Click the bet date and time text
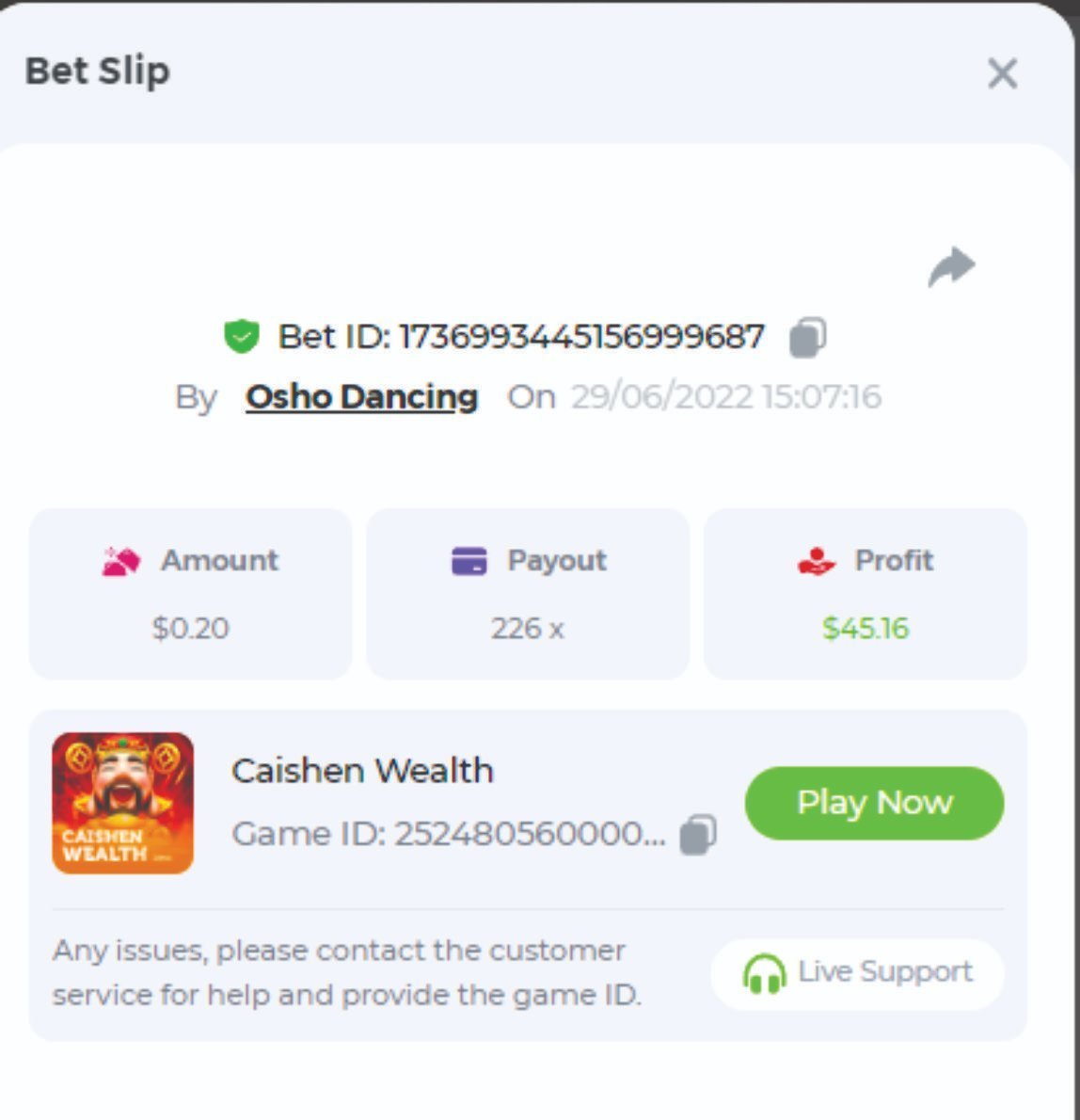 coord(726,397)
